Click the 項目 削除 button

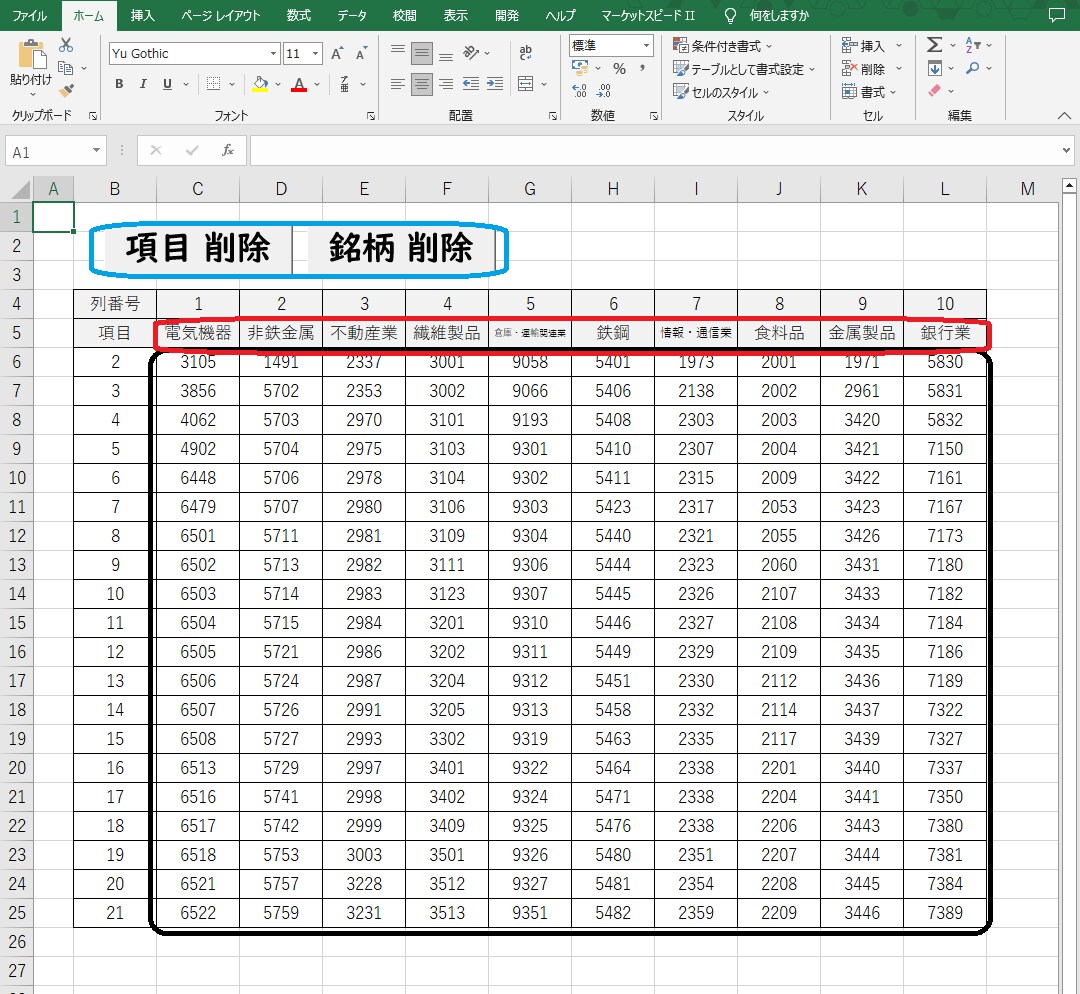[x=198, y=248]
